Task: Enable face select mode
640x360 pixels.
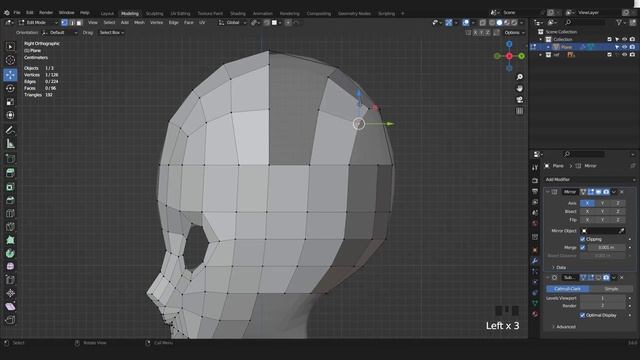Action: tap(79, 22)
